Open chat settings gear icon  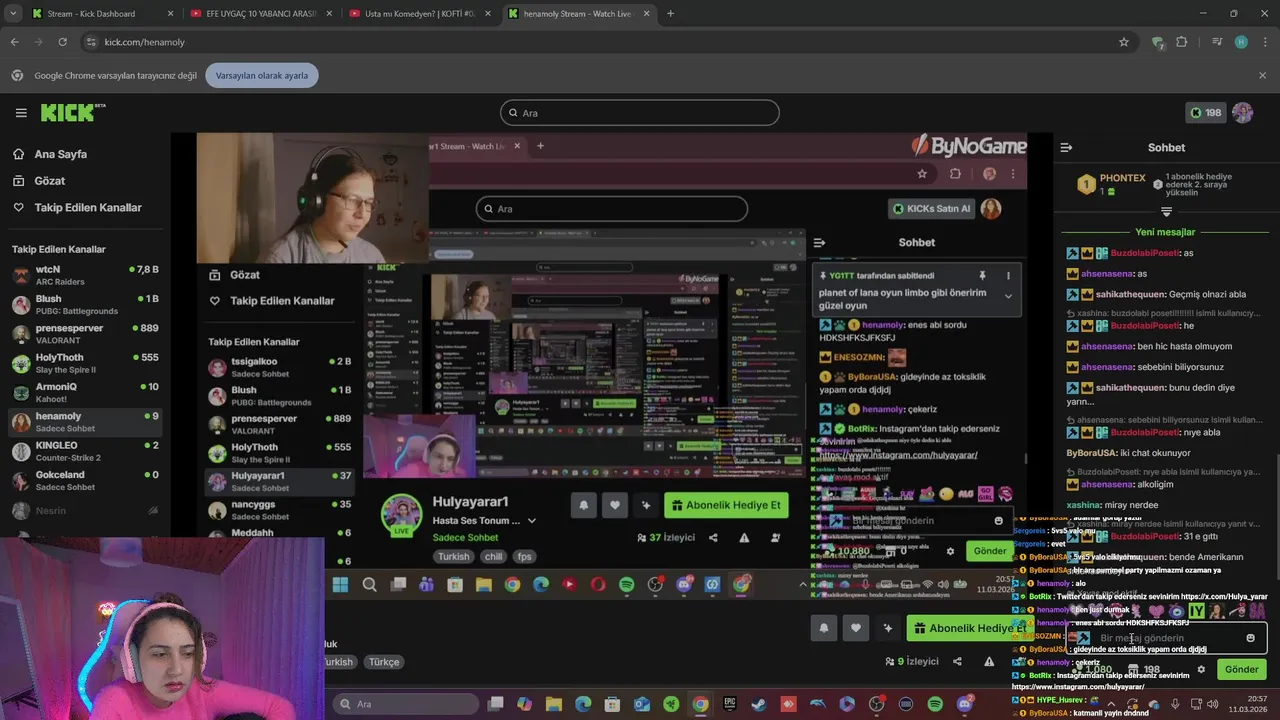coord(1201,670)
